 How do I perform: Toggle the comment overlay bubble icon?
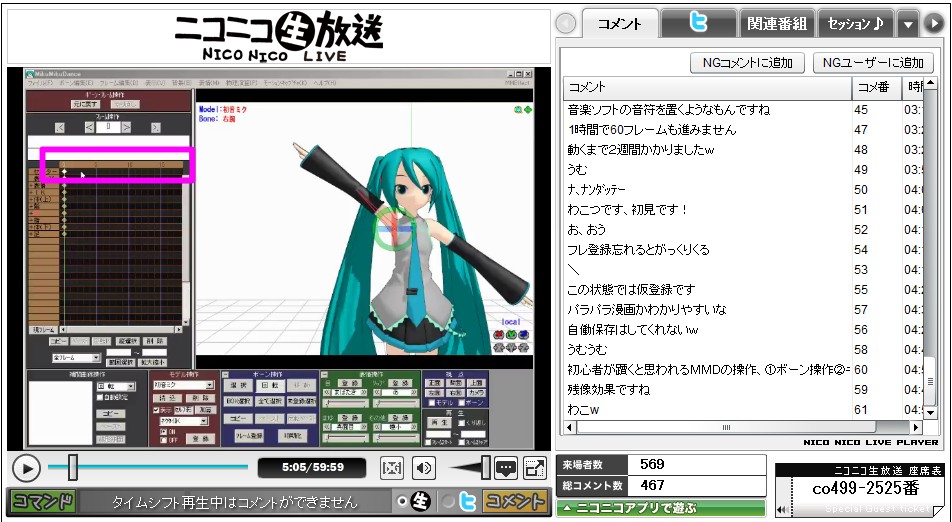[506, 468]
